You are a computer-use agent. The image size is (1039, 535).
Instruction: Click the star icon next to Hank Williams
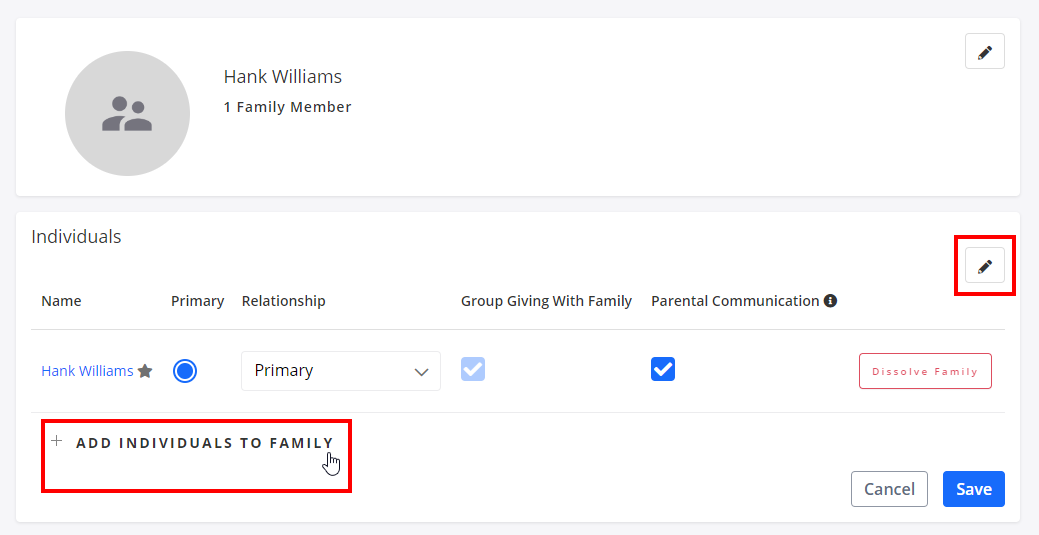point(145,371)
